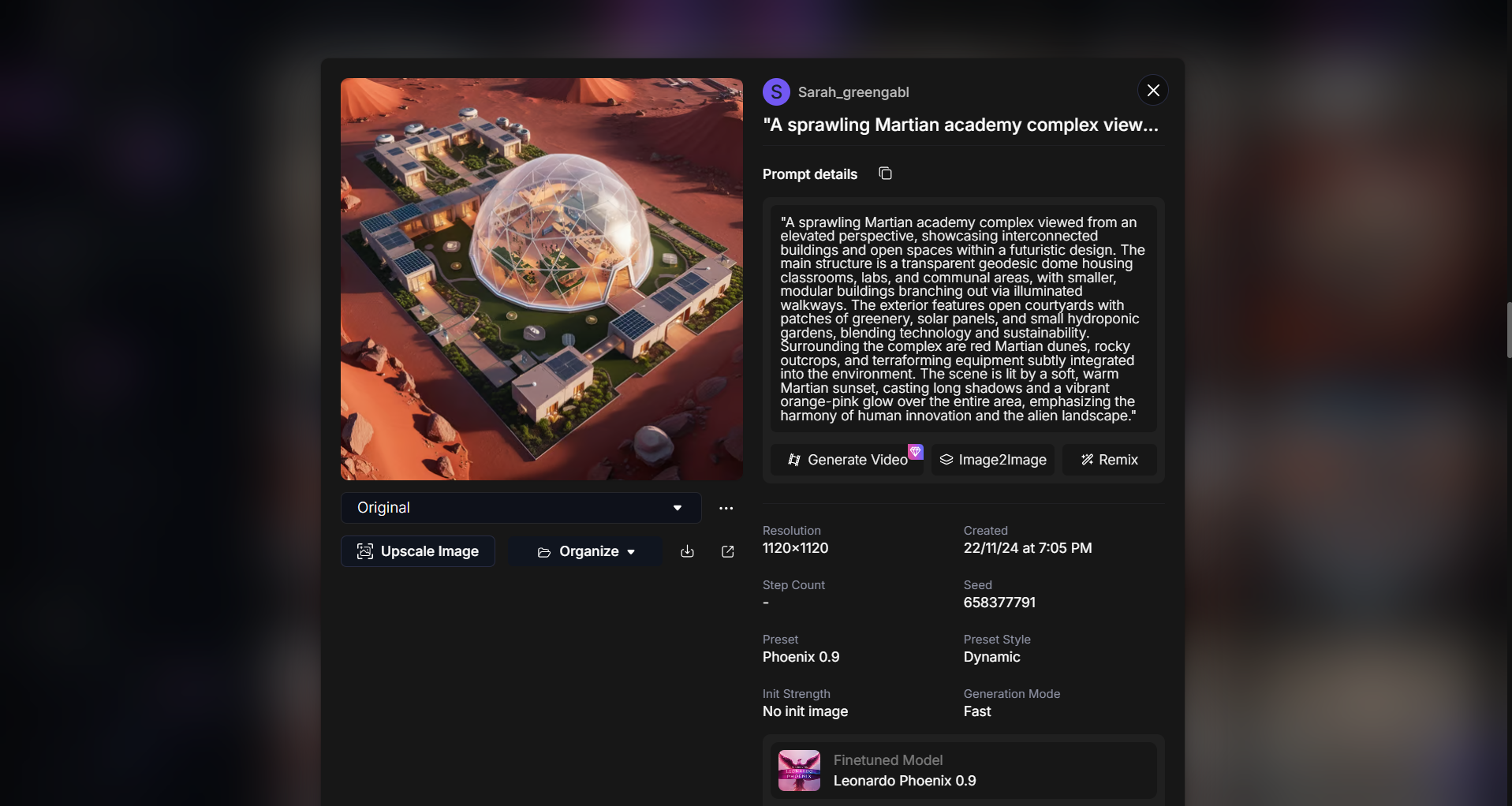This screenshot has height=806, width=1512.
Task: Click the Upscale Image button
Action: (418, 551)
